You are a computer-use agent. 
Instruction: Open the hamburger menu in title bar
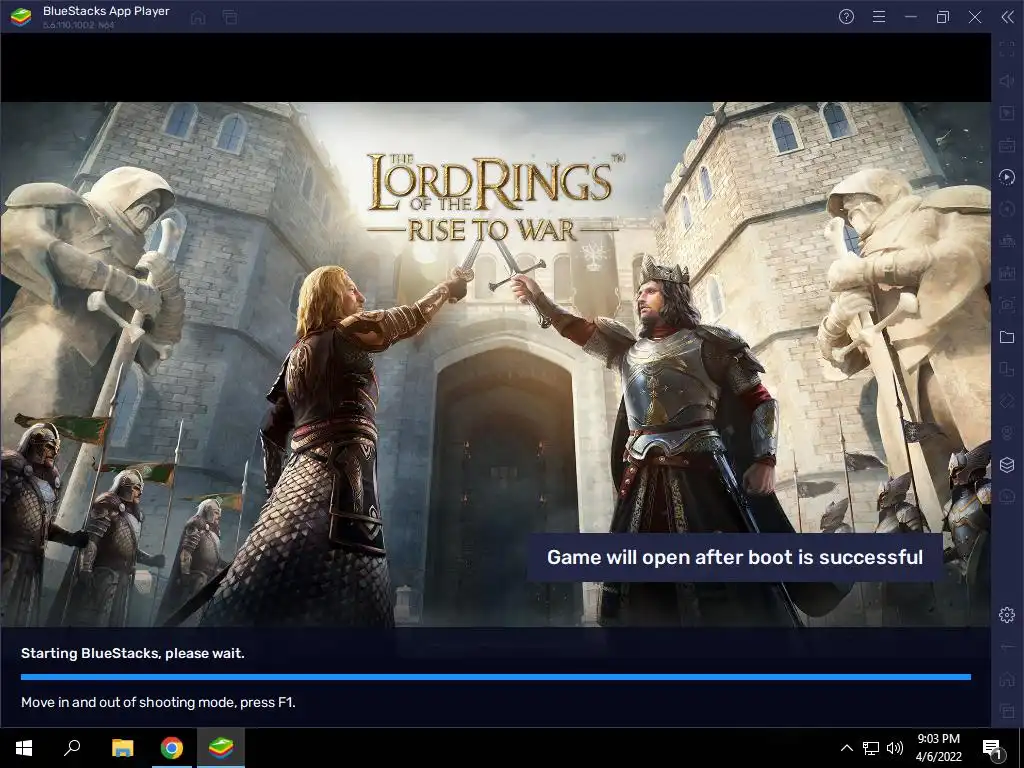(x=879, y=17)
